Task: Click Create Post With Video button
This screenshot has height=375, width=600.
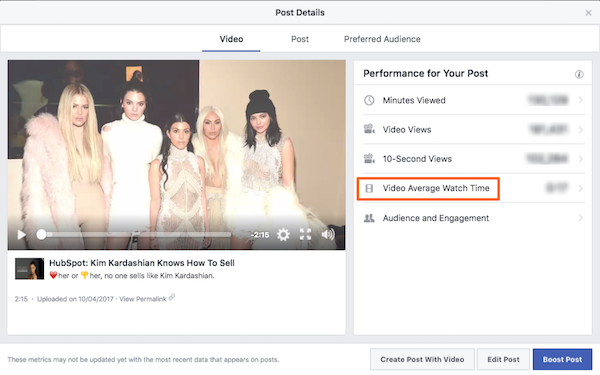Action: pos(422,359)
